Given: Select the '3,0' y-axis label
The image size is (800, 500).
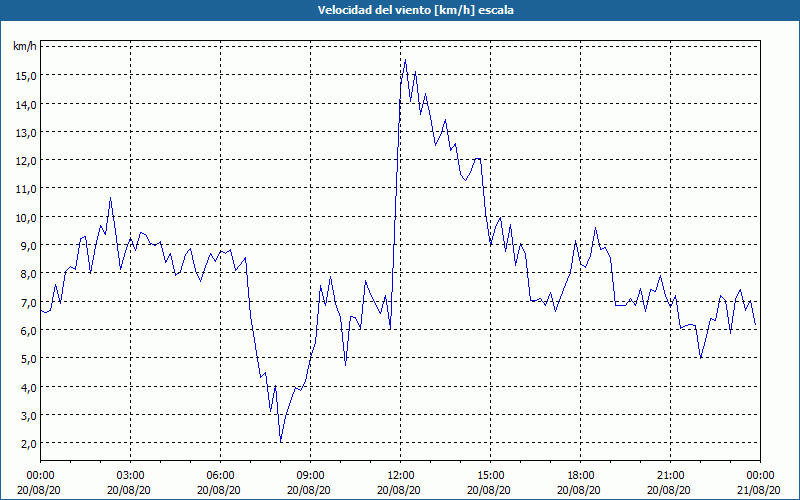Looking at the screenshot, I should pos(29,415).
